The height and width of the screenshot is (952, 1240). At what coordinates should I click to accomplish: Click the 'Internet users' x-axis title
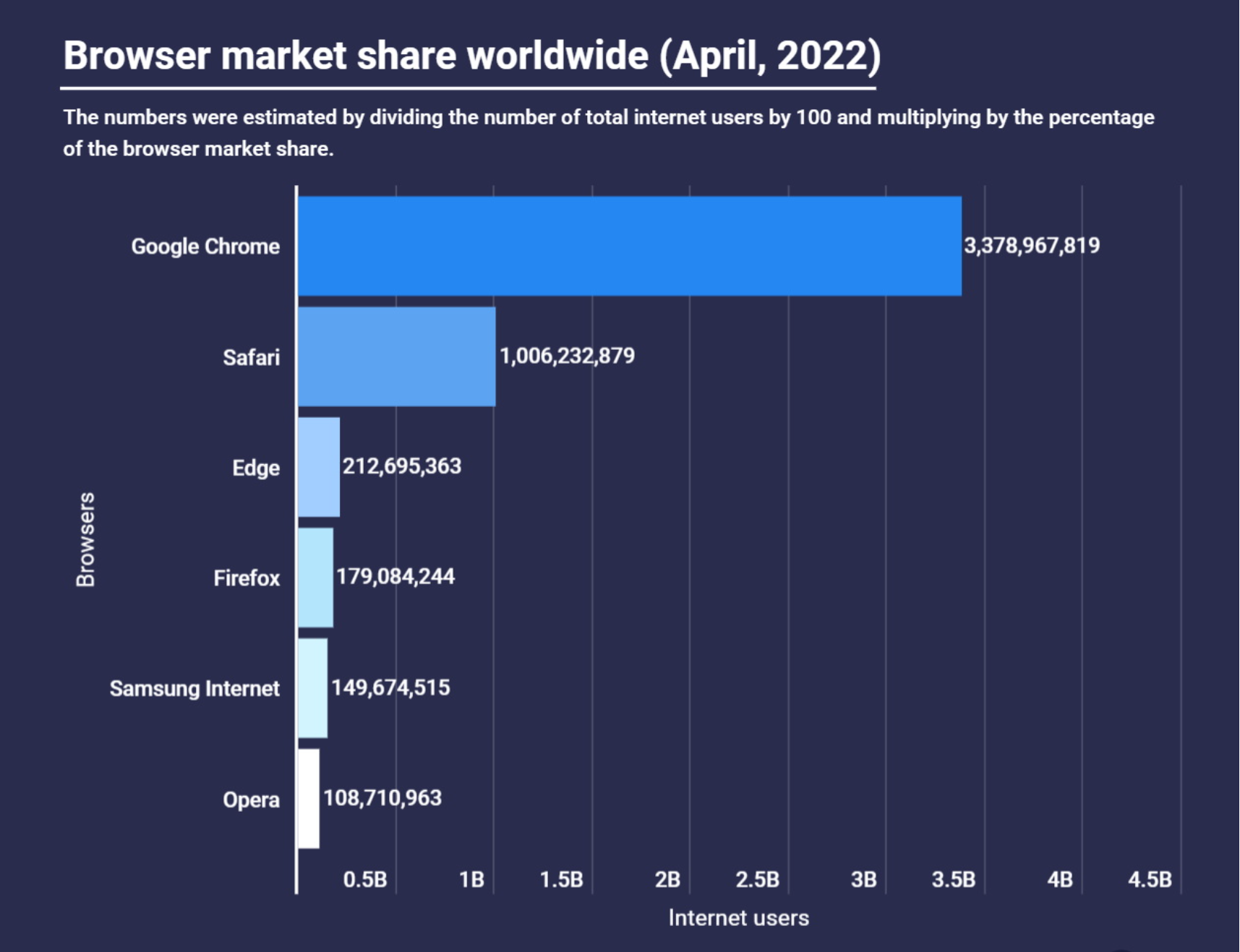click(x=739, y=918)
